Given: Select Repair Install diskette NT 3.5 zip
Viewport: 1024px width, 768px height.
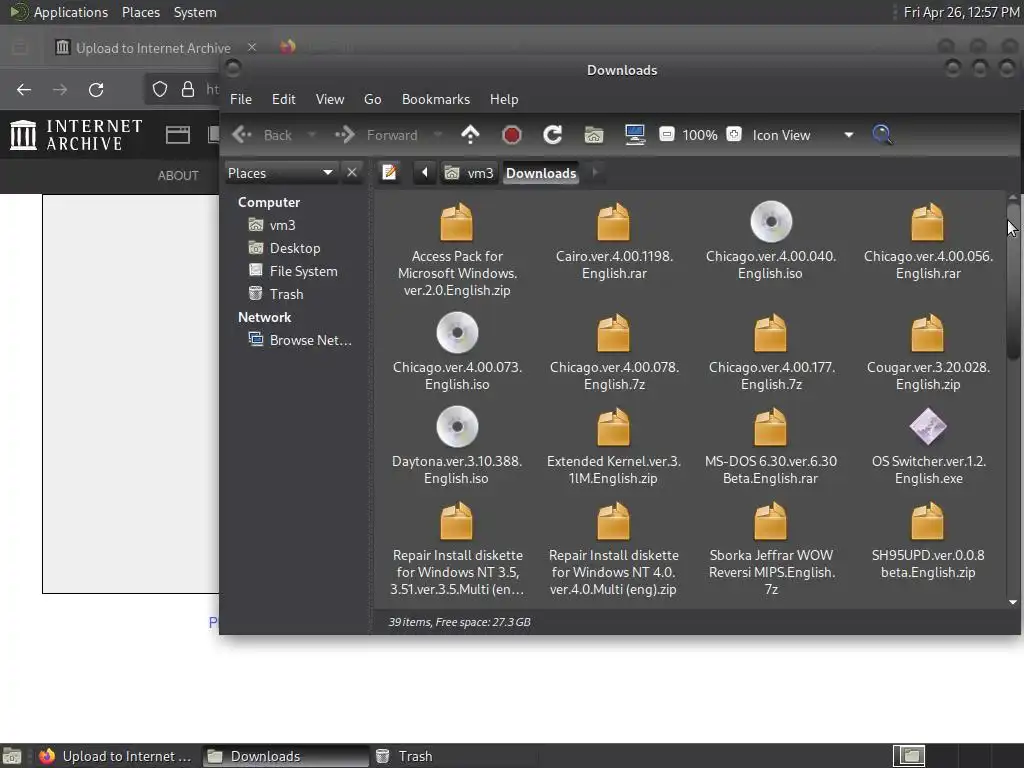Looking at the screenshot, I should [x=457, y=521].
